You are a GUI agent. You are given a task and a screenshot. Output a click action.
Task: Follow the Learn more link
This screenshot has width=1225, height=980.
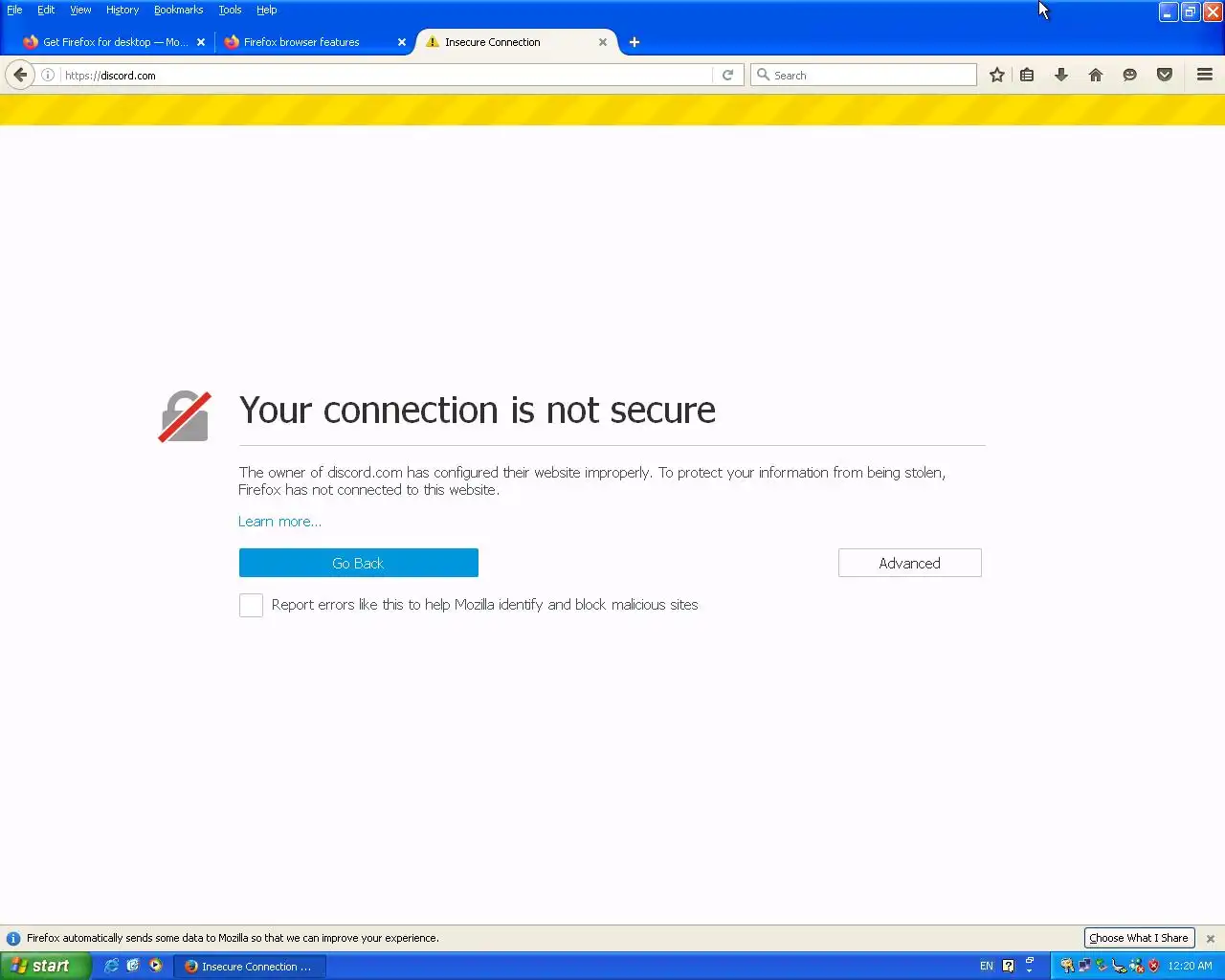tap(279, 522)
